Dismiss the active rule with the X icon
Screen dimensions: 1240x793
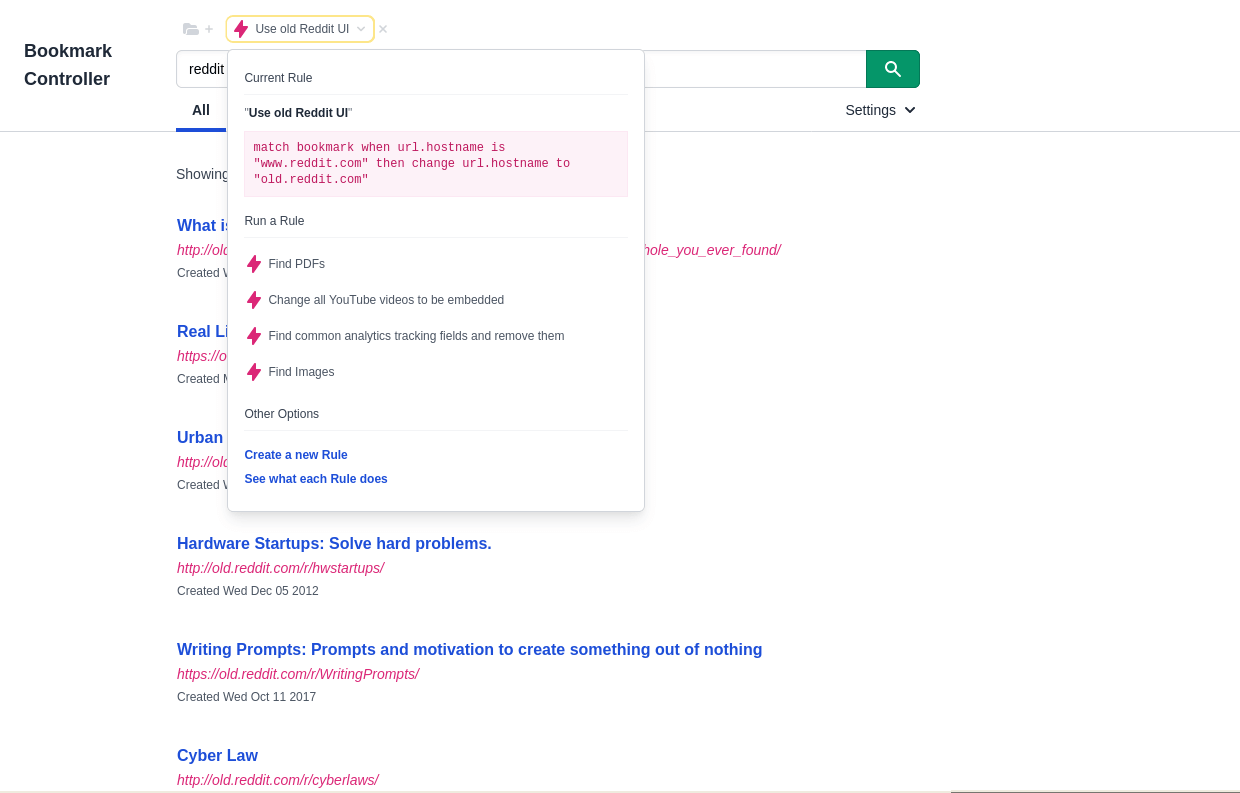coord(382,29)
